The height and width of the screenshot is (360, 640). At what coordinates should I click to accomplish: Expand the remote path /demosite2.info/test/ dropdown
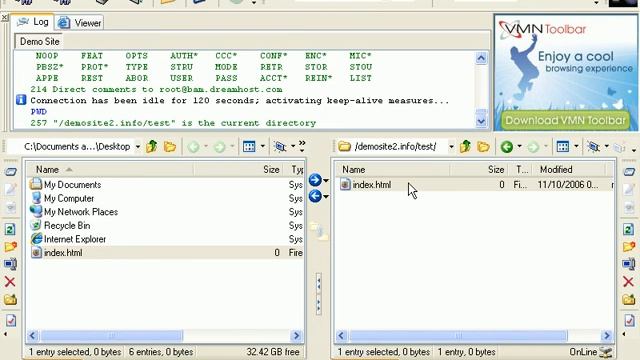(x=451, y=147)
